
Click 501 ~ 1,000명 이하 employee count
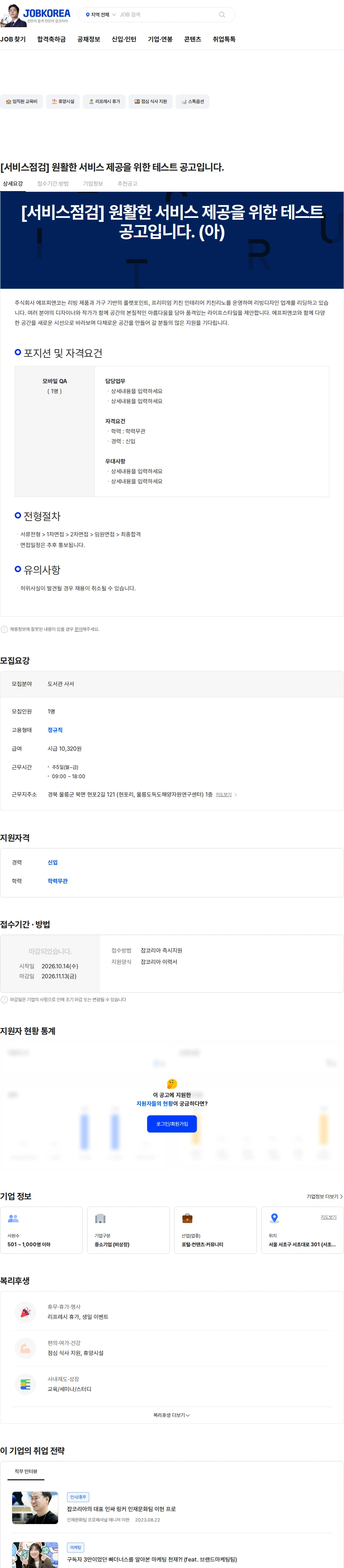point(29,1244)
